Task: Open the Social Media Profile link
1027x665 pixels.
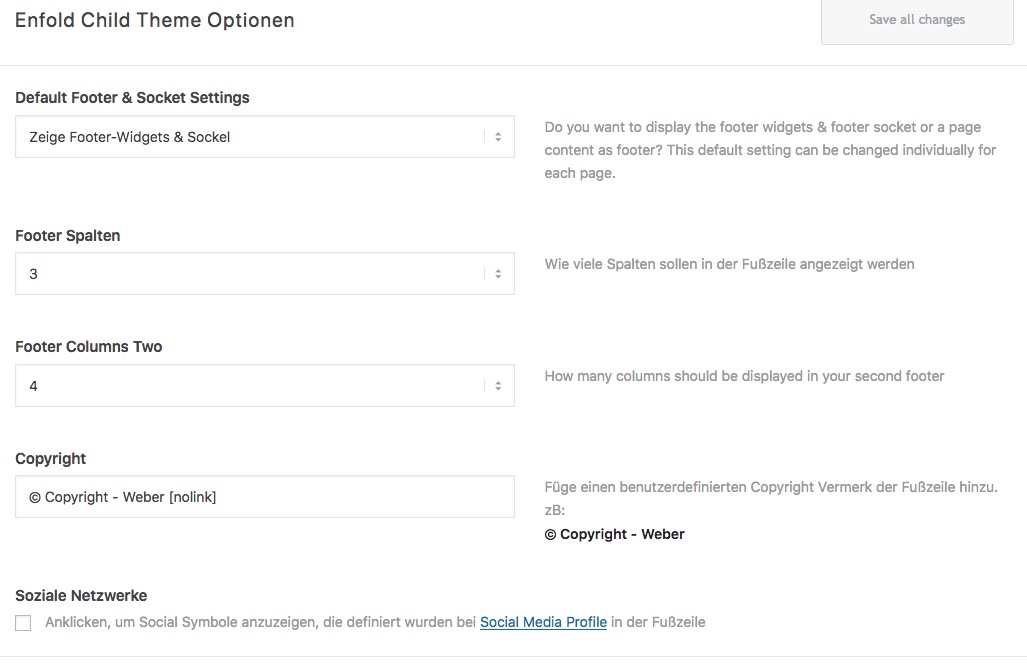Action: click(543, 622)
